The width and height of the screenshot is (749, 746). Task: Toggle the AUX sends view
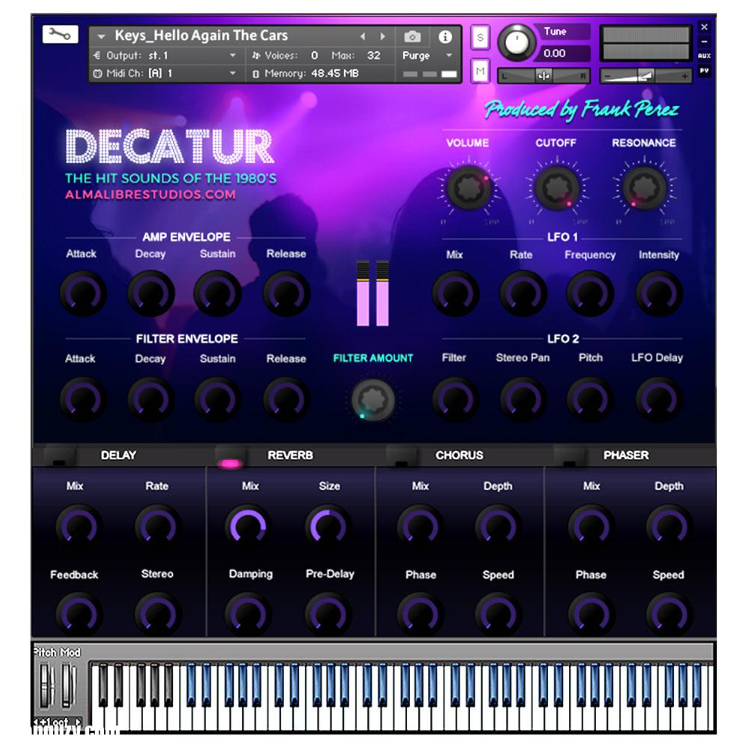704,56
